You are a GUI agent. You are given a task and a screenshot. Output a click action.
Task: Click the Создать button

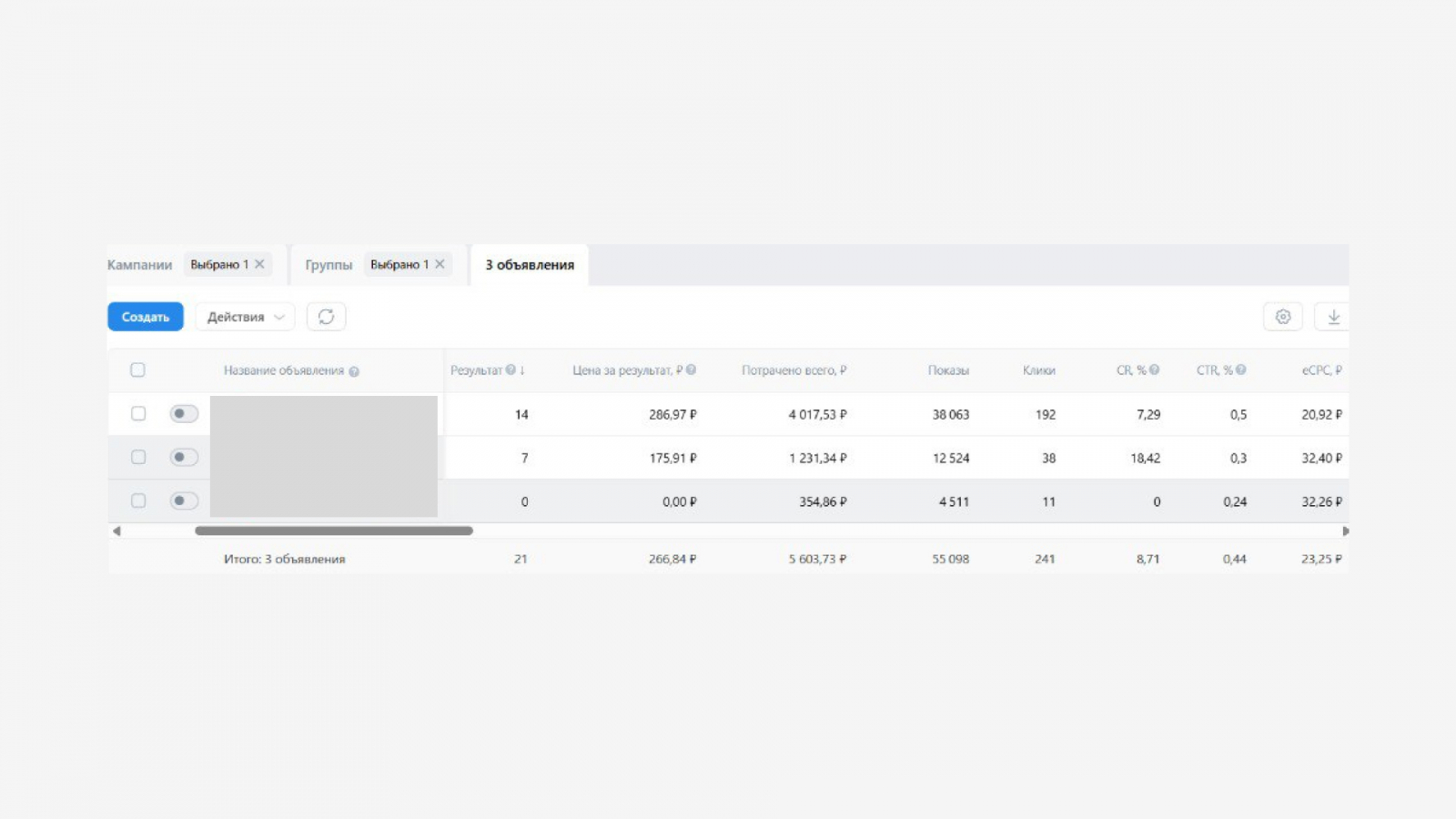click(146, 317)
